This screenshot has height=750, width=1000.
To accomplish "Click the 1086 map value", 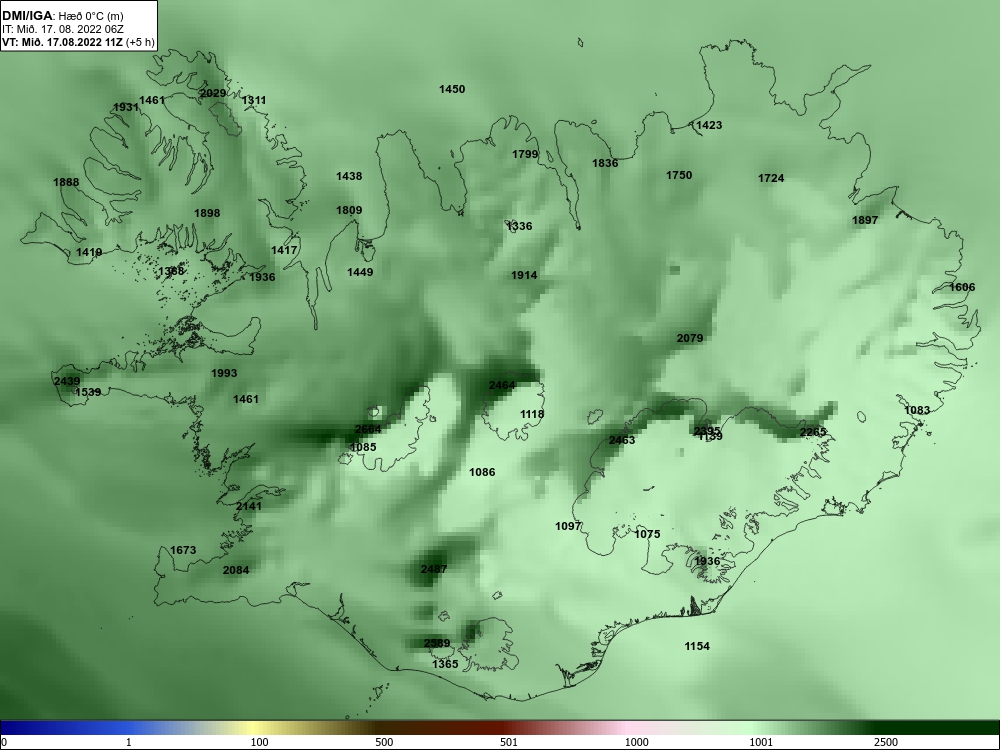I will pyautogui.click(x=482, y=472).
